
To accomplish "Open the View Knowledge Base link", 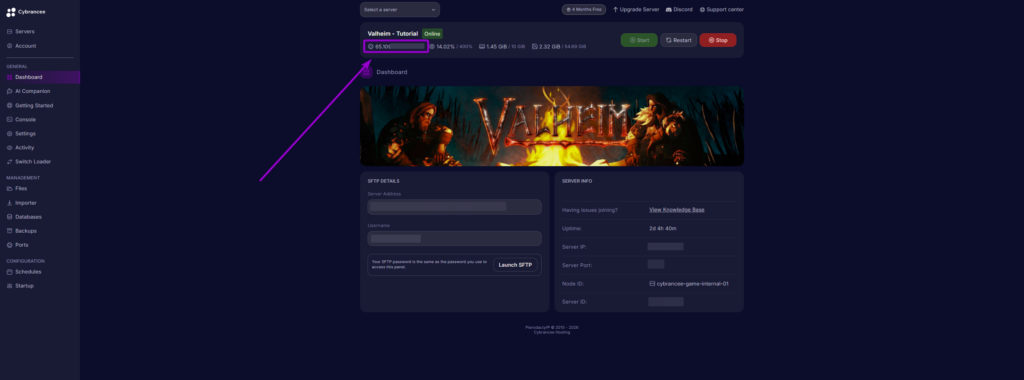I will 677,210.
